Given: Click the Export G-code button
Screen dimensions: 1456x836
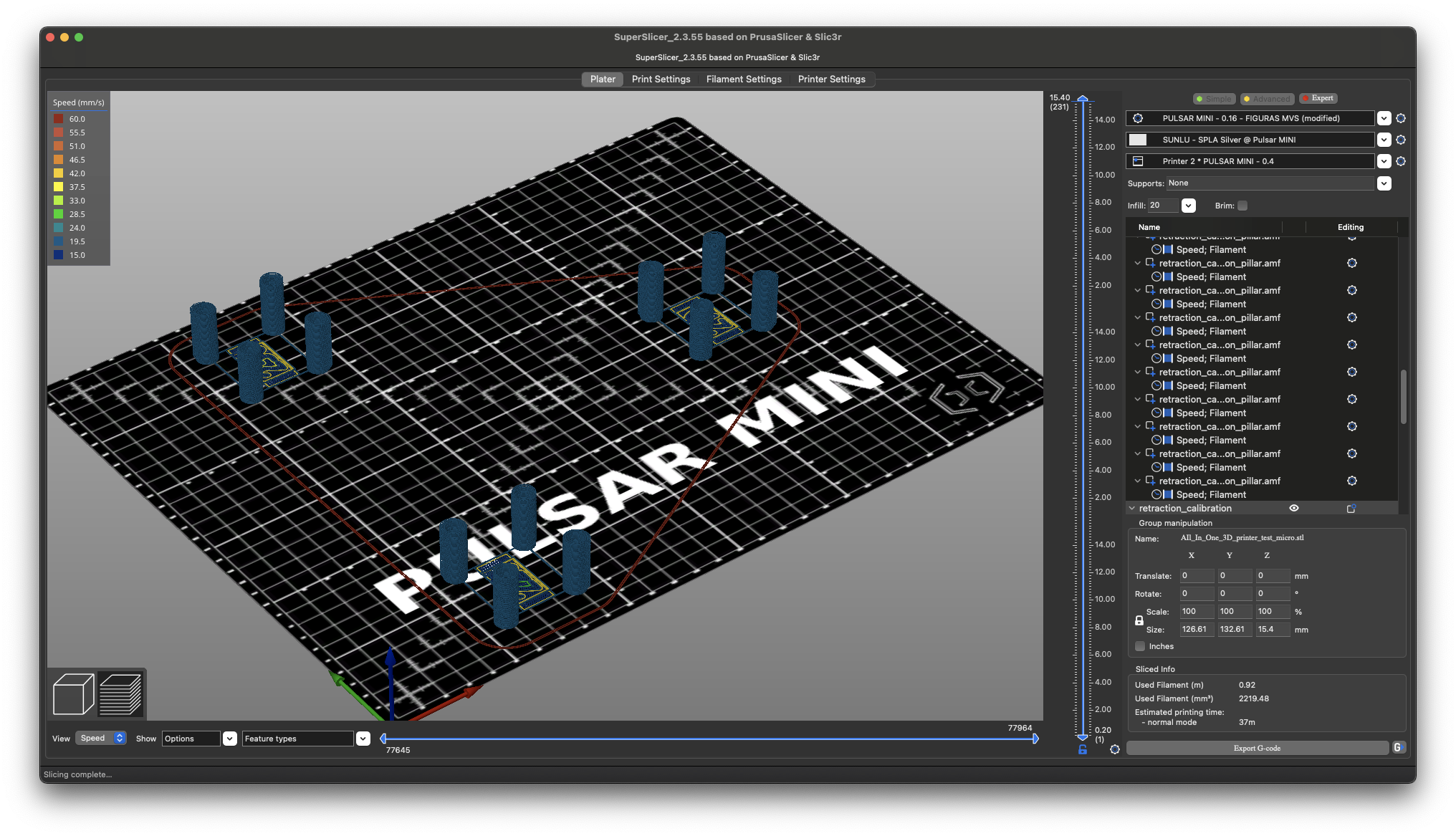Looking at the screenshot, I should pyautogui.click(x=1257, y=748).
